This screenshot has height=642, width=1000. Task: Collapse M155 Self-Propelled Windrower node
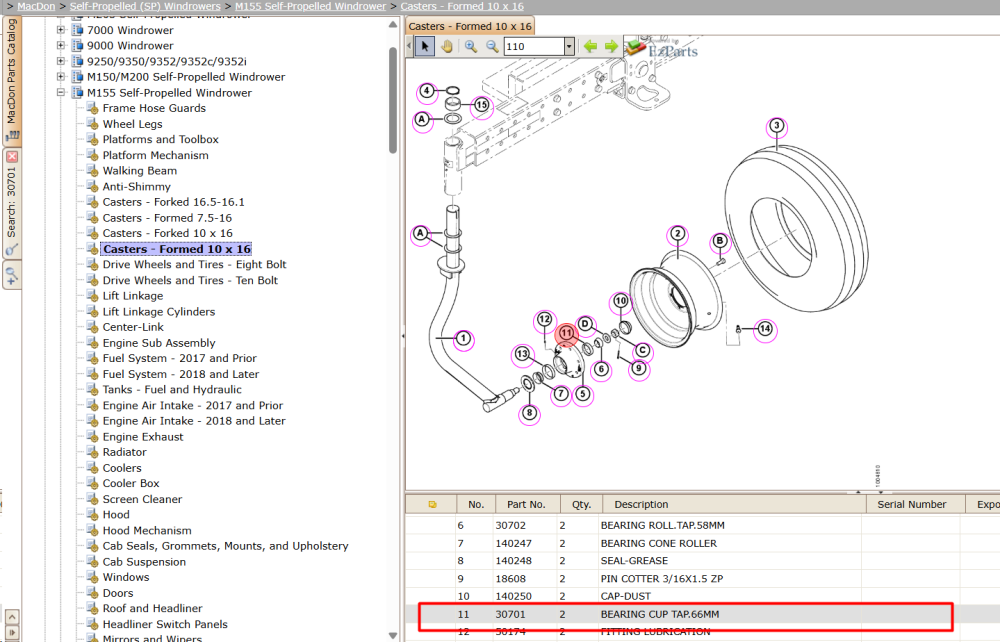pyautogui.click(x=61, y=92)
